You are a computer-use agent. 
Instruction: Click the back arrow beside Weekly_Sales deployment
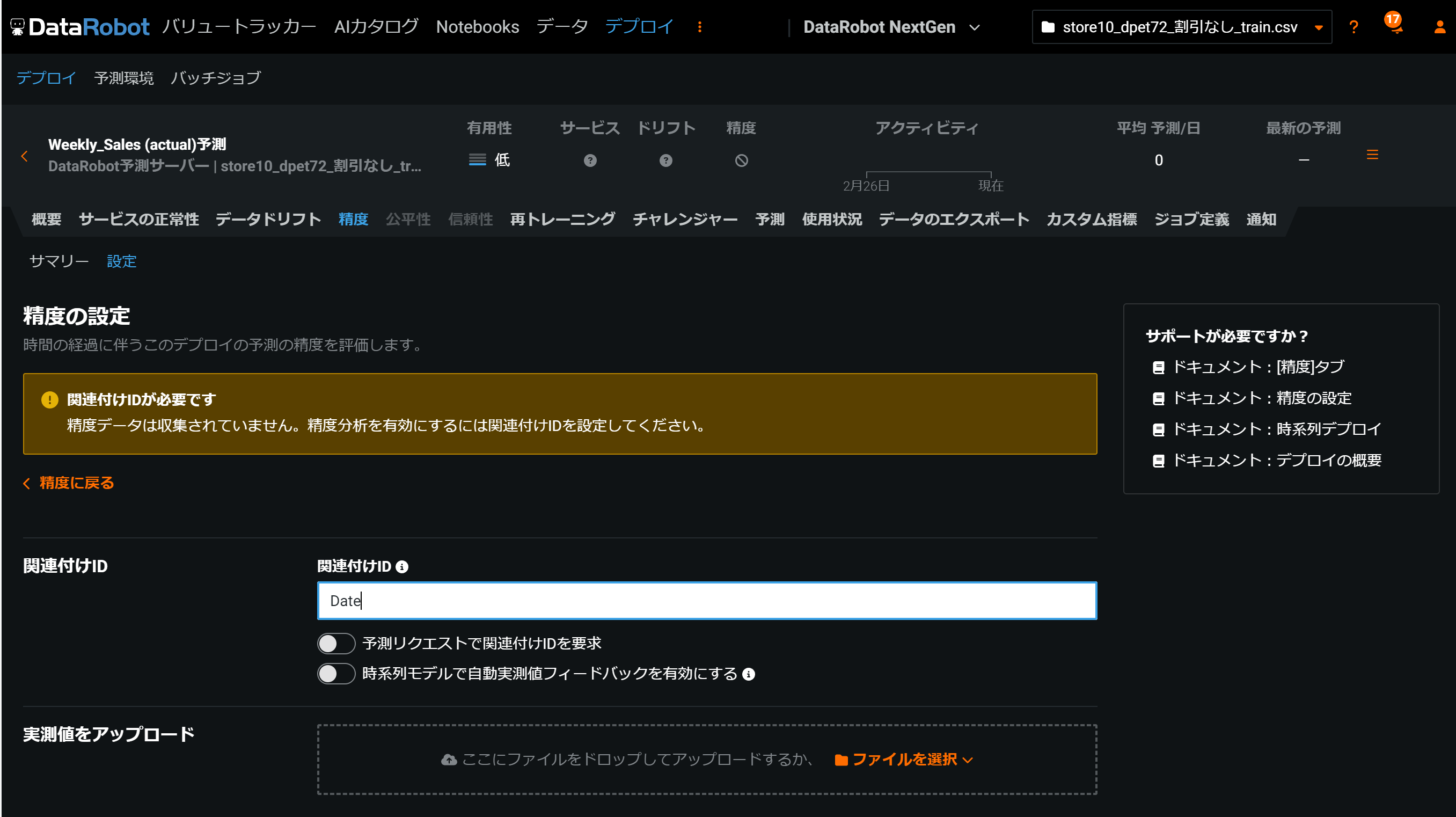point(24,156)
